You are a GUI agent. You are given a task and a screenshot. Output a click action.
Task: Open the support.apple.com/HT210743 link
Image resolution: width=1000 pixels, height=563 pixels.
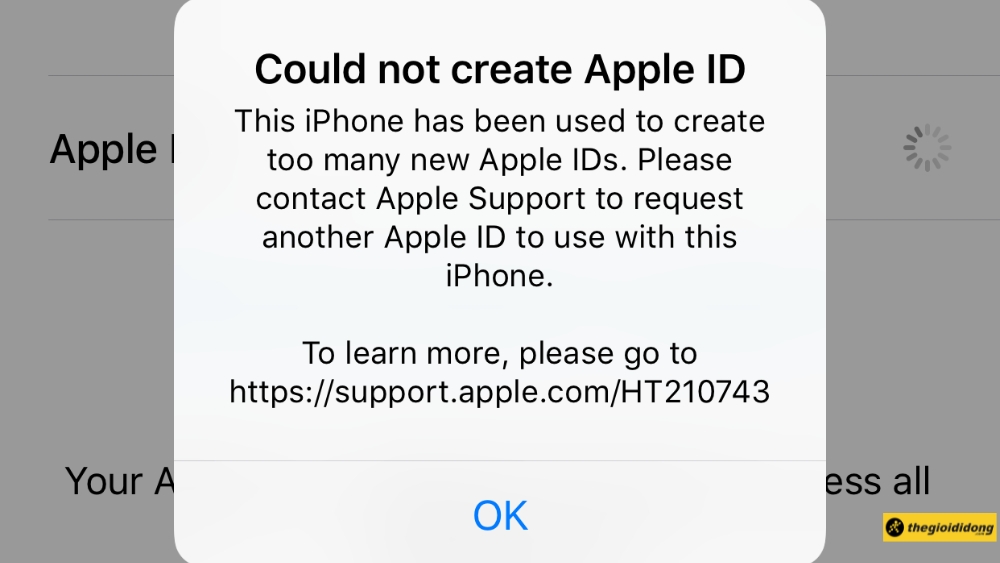pyautogui.click(x=499, y=391)
